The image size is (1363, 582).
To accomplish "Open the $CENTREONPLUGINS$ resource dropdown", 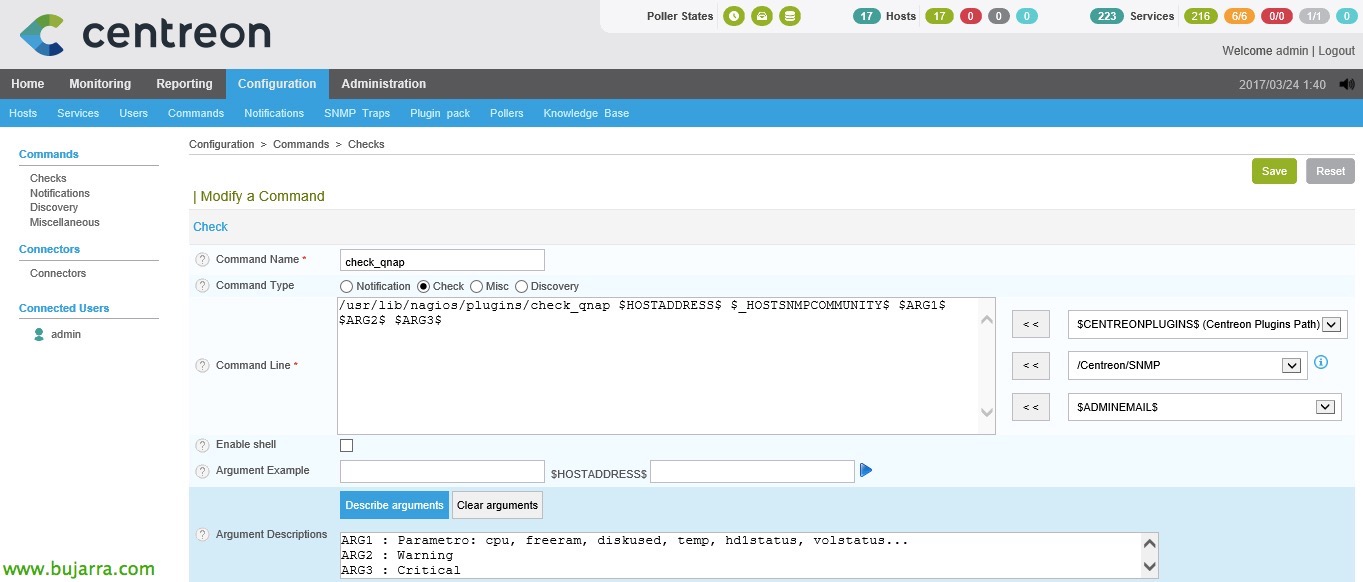I will coord(1208,325).
